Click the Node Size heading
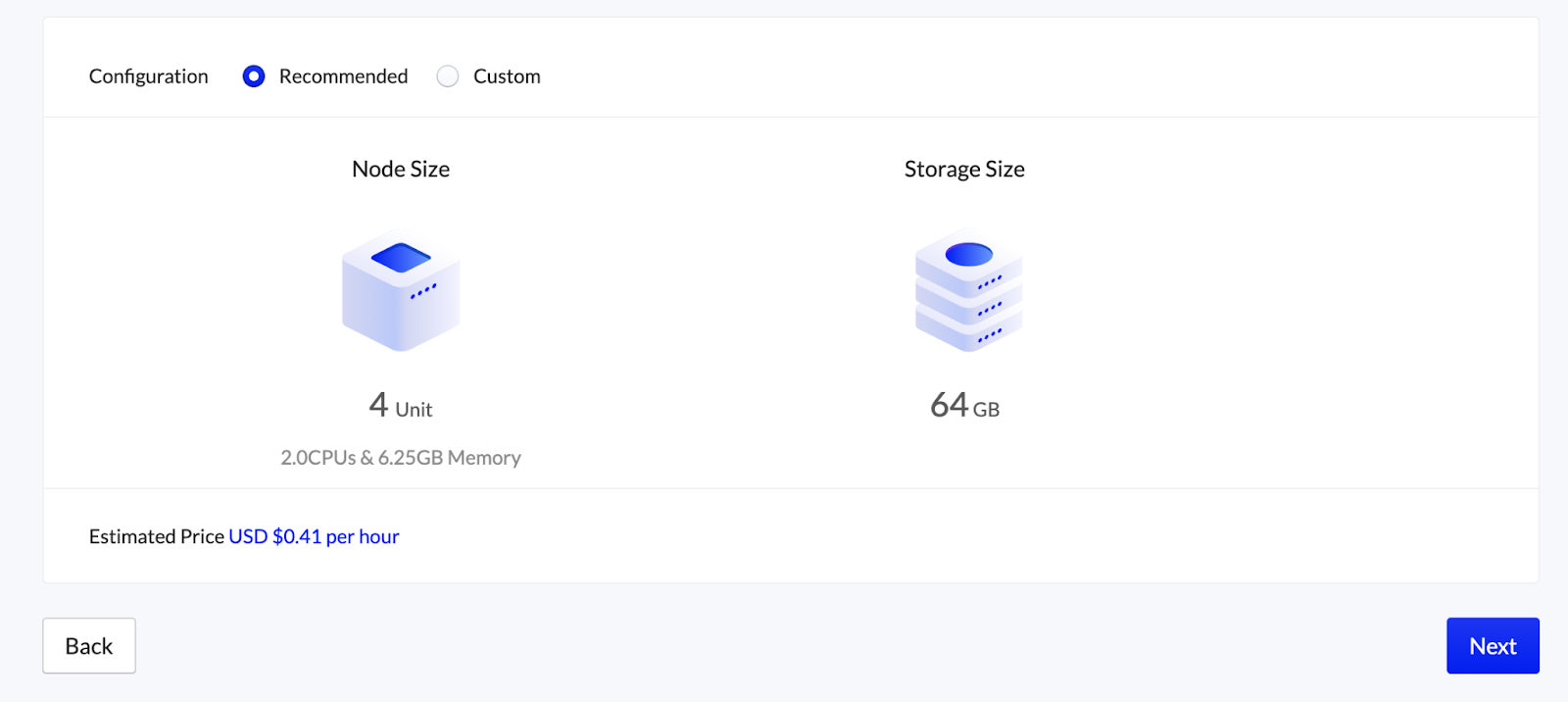Screen dimensions: 1568x702 point(401,170)
